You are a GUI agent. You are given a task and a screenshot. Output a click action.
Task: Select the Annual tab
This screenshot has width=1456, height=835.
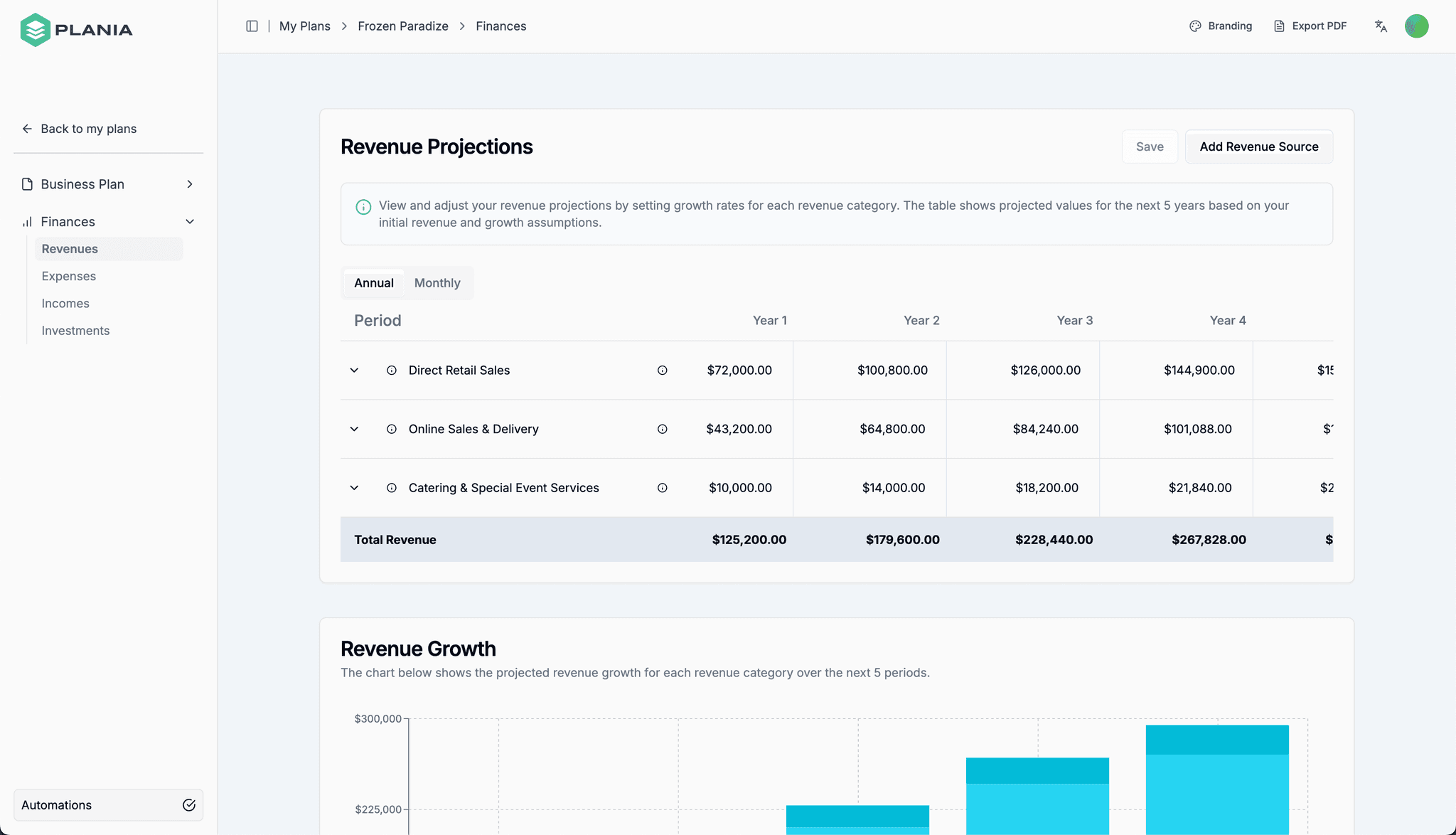point(373,282)
